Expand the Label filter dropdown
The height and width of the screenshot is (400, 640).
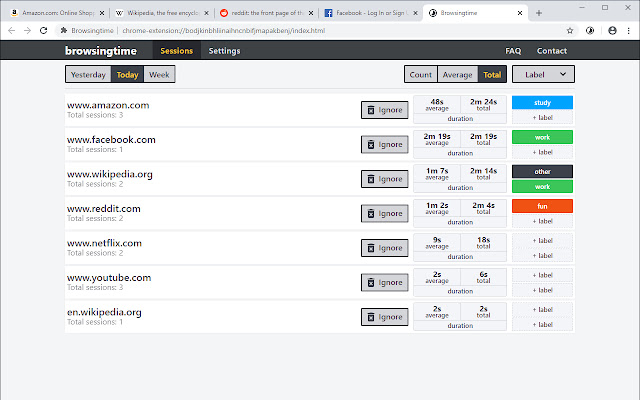point(543,74)
